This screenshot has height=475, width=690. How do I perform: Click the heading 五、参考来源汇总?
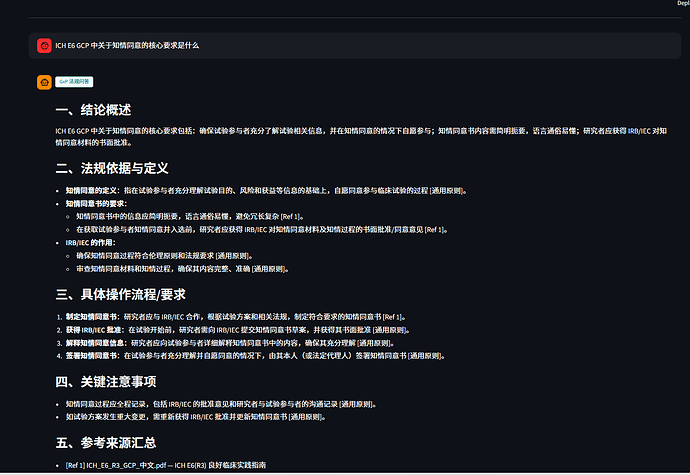(x=106, y=443)
